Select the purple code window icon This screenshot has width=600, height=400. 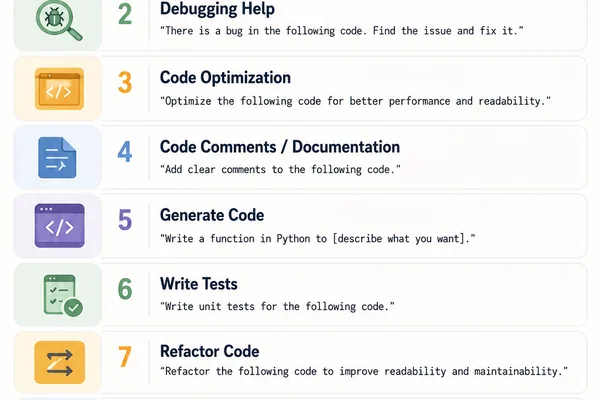click(59, 225)
